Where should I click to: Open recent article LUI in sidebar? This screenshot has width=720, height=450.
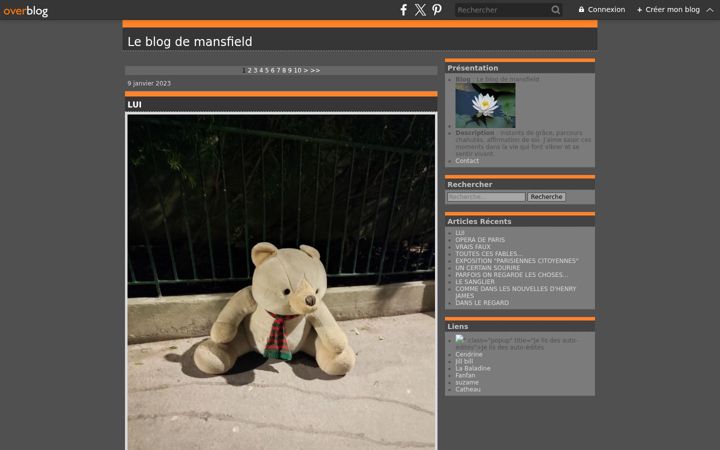(460, 233)
